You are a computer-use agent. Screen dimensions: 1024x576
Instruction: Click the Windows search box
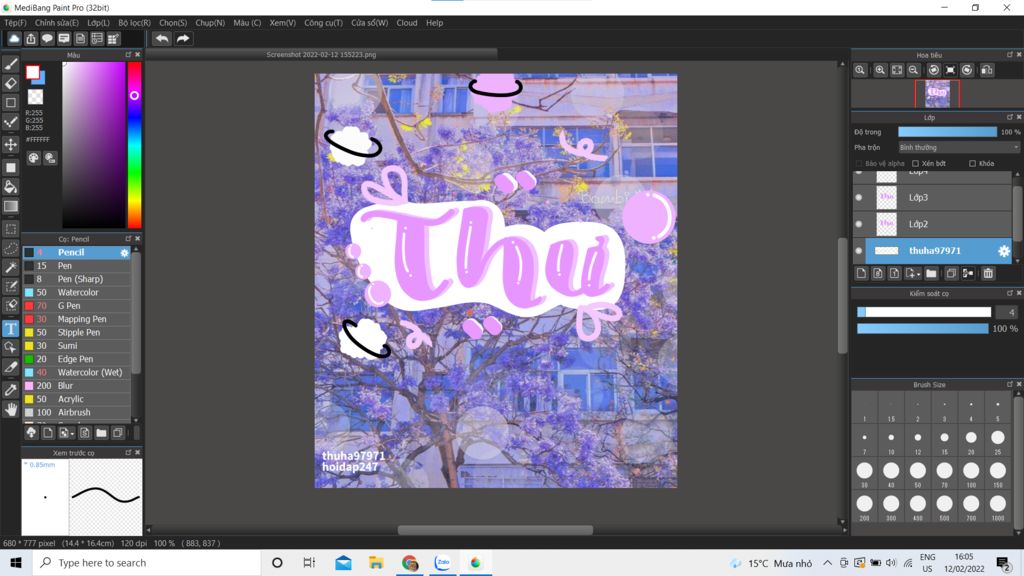pos(146,563)
